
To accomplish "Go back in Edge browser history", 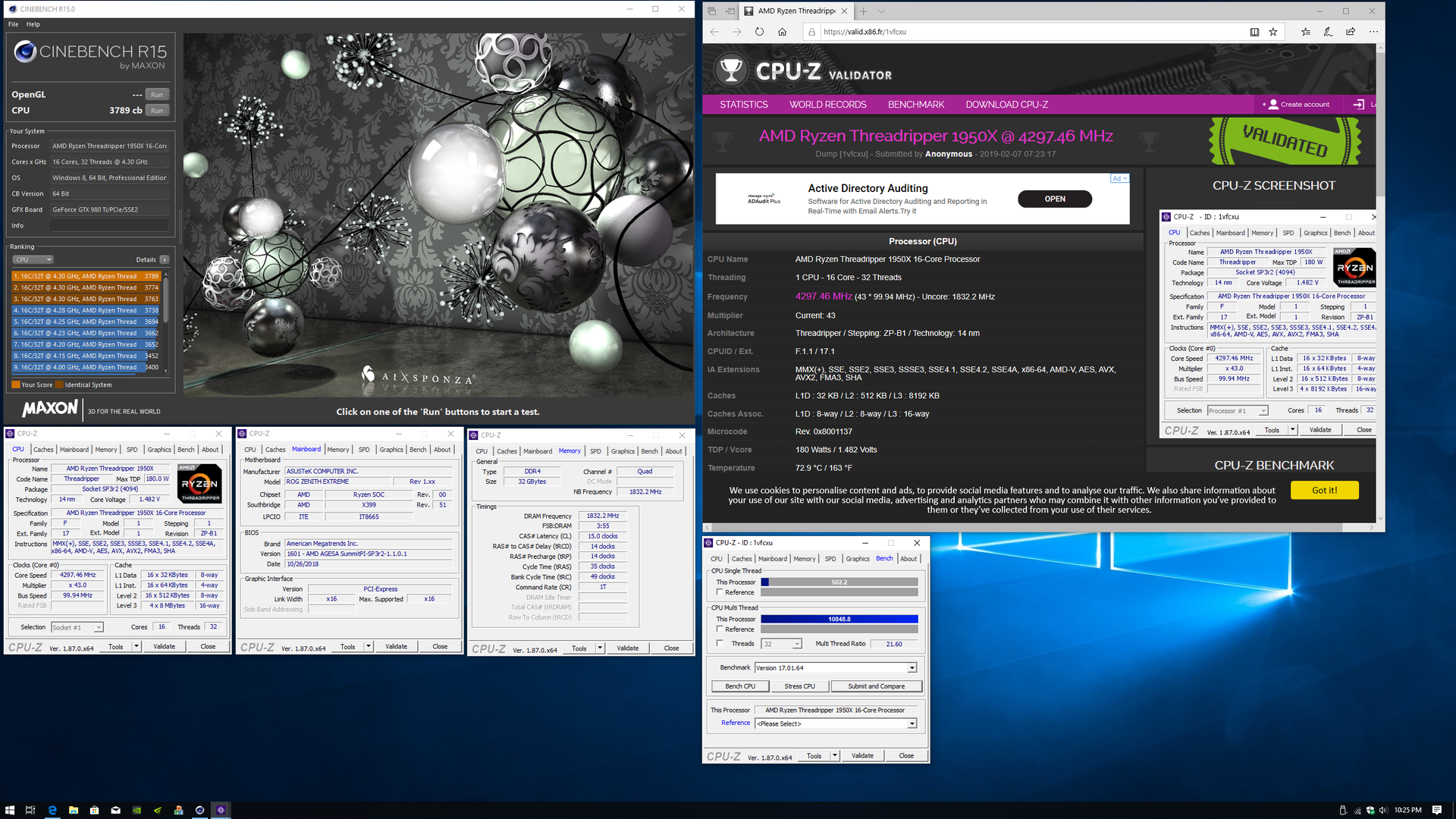I will pos(714,32).
